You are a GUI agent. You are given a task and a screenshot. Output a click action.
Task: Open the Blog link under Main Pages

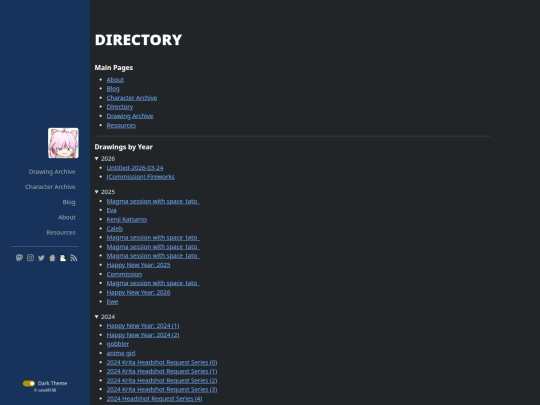click(113, 89)
